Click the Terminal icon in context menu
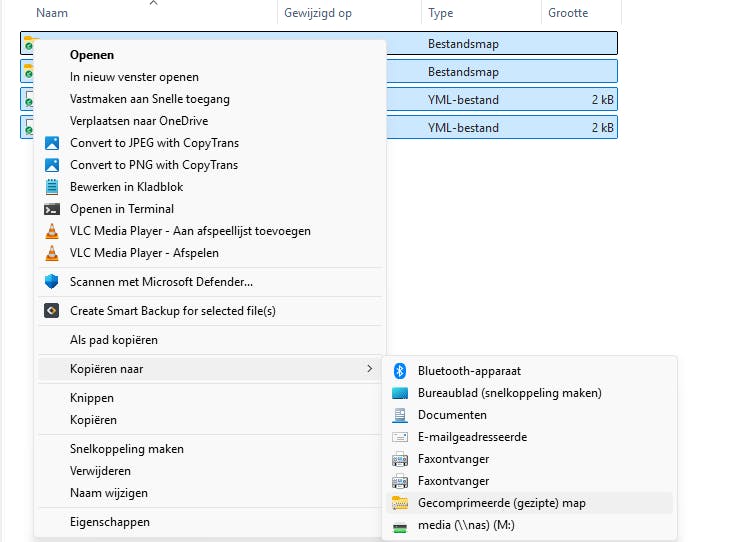744x542 pixels. 52,209
